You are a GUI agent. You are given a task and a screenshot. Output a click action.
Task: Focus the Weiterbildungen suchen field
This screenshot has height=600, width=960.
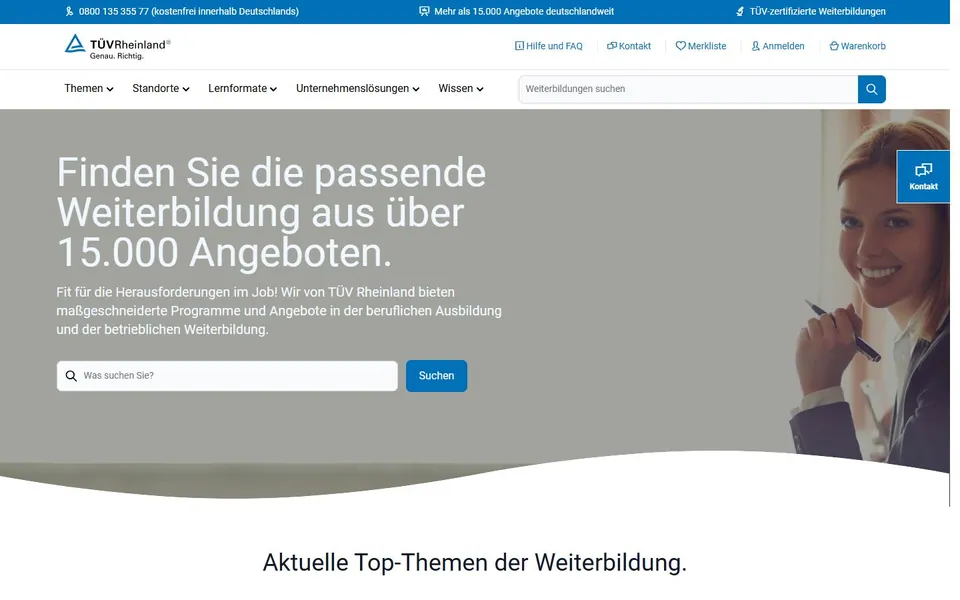688,89
